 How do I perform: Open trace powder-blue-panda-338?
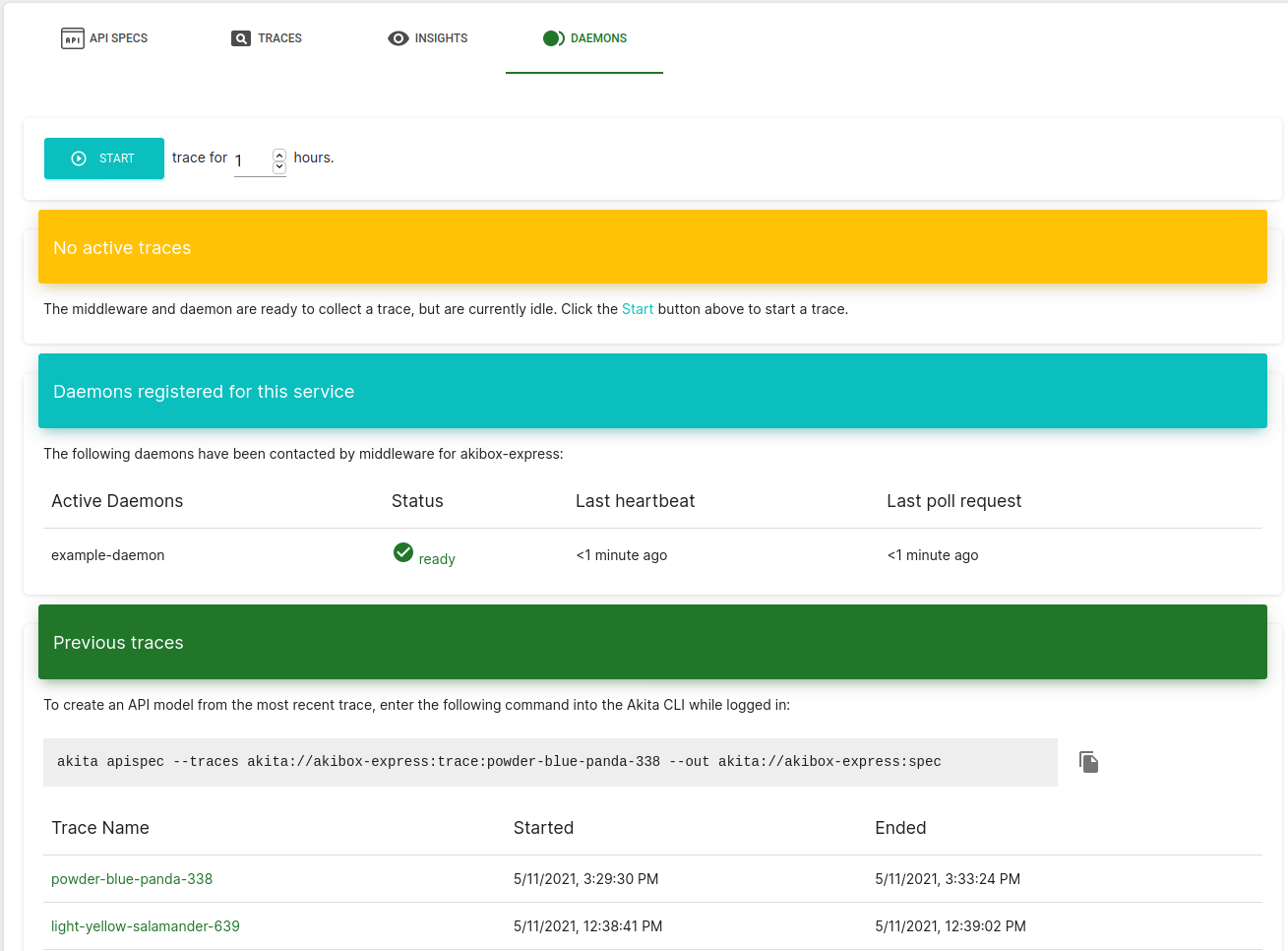[x=132, y=879]
